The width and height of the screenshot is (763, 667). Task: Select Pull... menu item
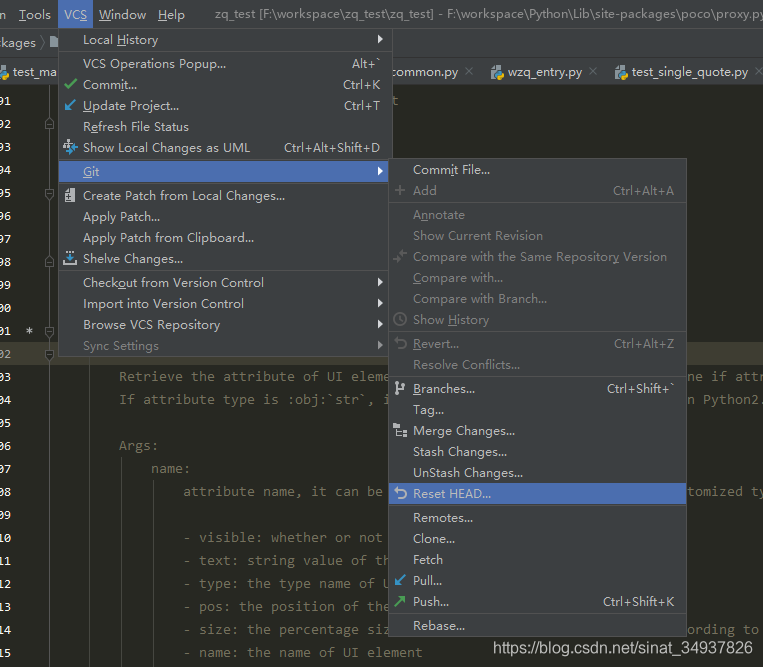[537, 580]
